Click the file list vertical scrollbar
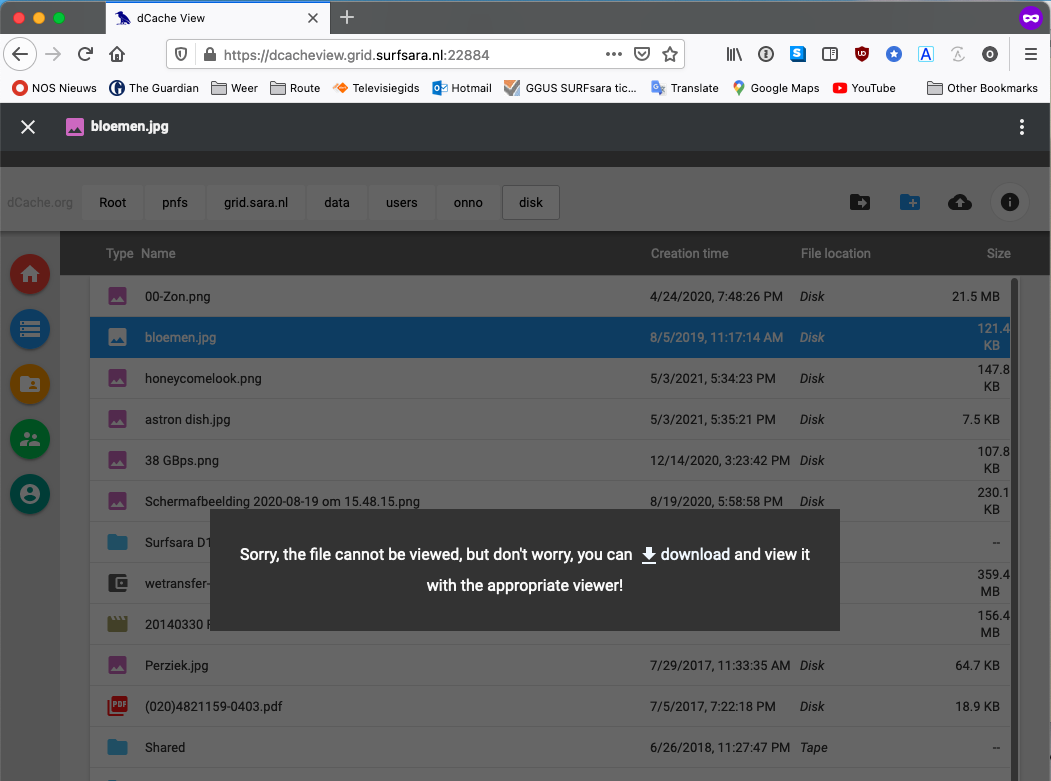The image size is (1051, 781). pos(1014,529)
